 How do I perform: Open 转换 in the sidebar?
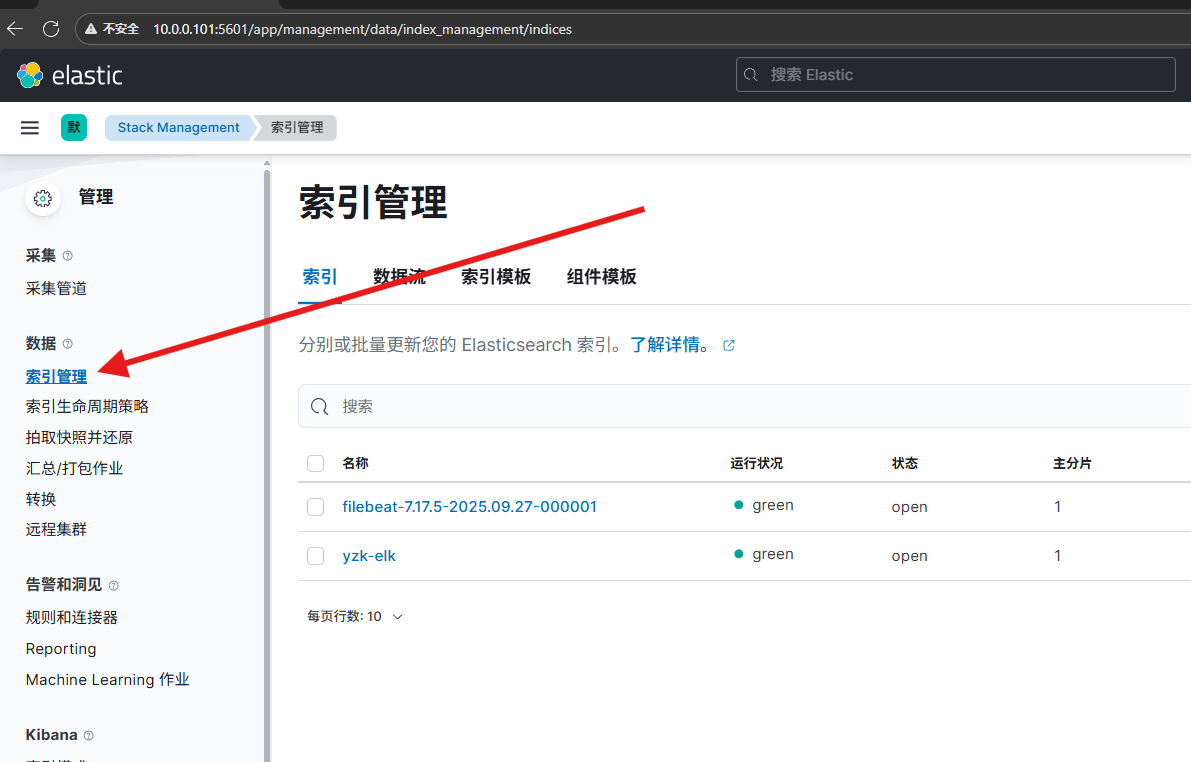tap(41, 499)
